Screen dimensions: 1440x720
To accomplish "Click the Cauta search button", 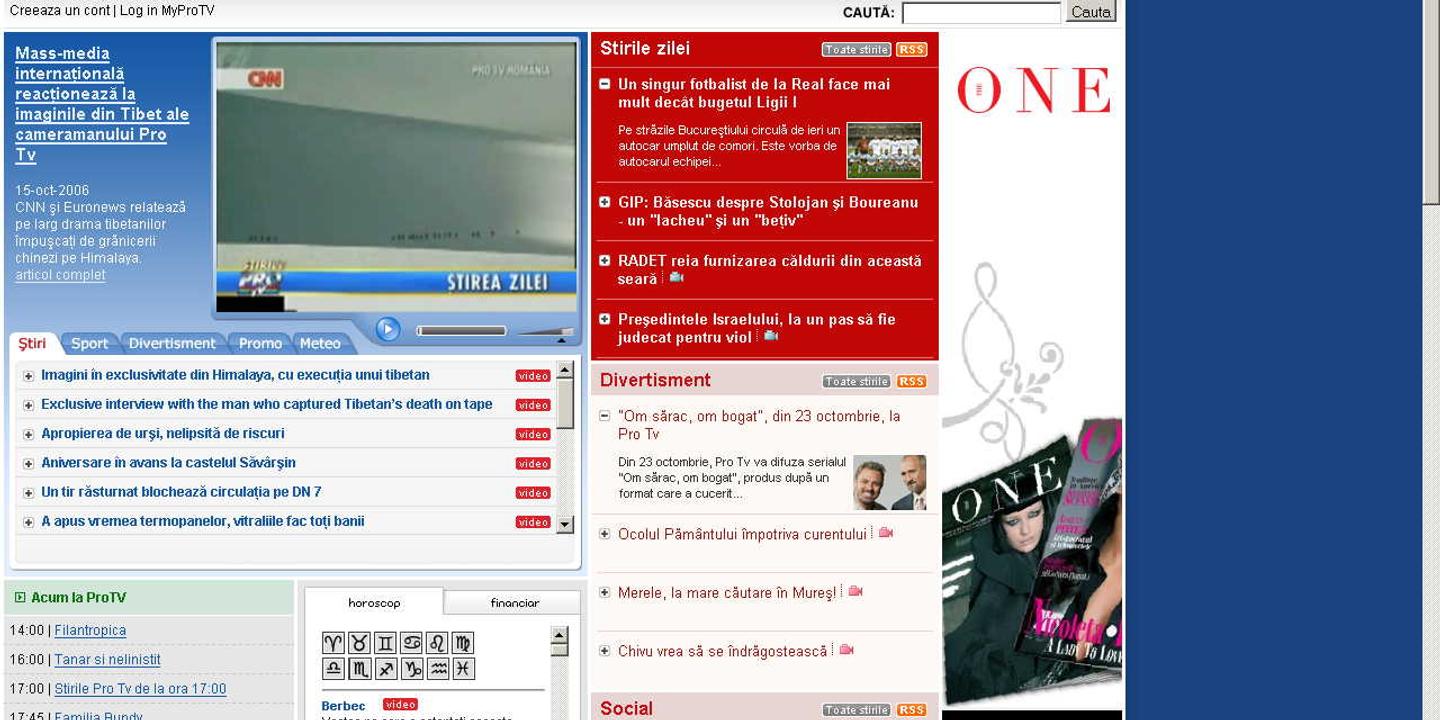I will (x=1090, y=12).
